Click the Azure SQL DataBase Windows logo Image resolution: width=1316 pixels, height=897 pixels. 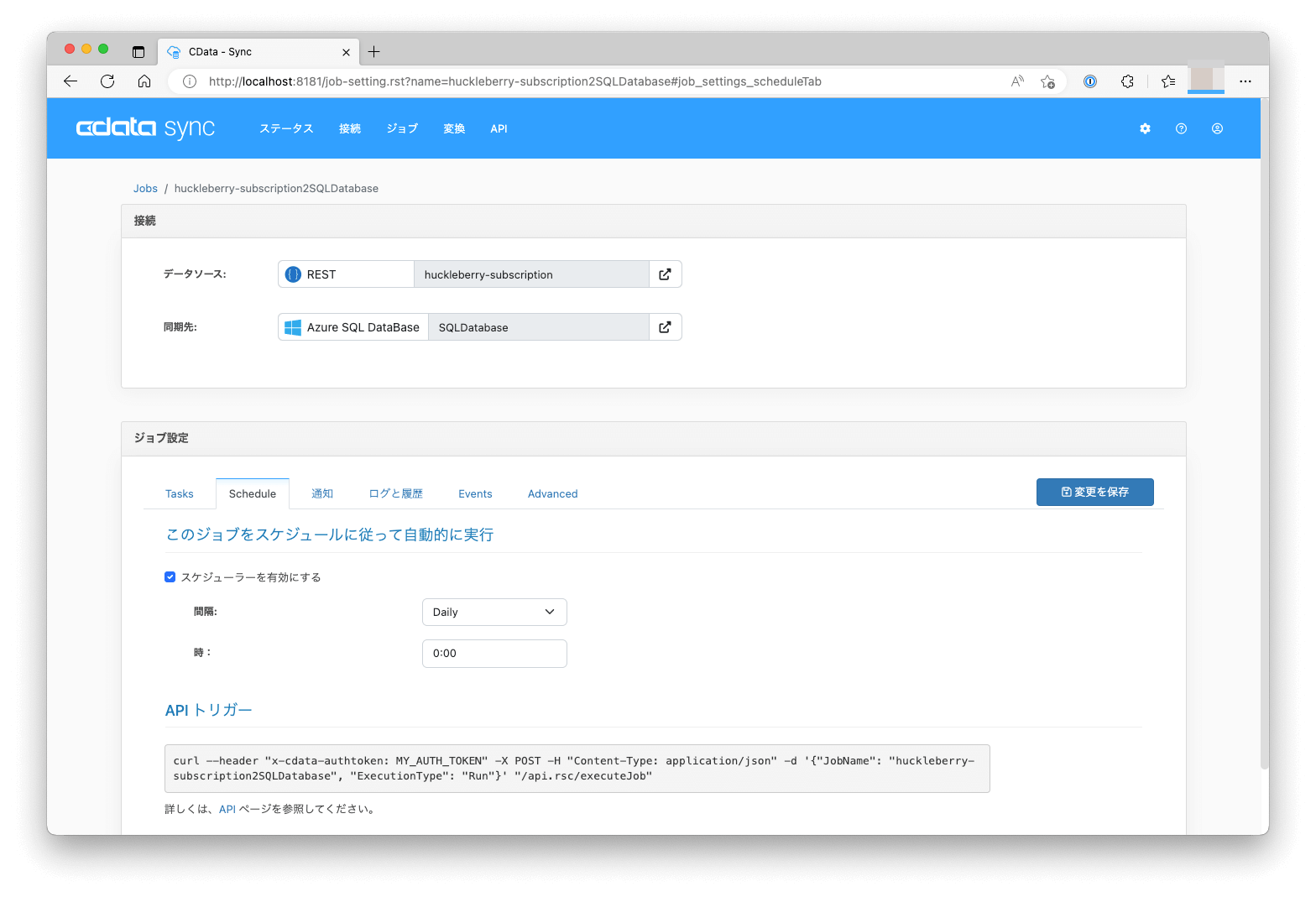point(293,327)
